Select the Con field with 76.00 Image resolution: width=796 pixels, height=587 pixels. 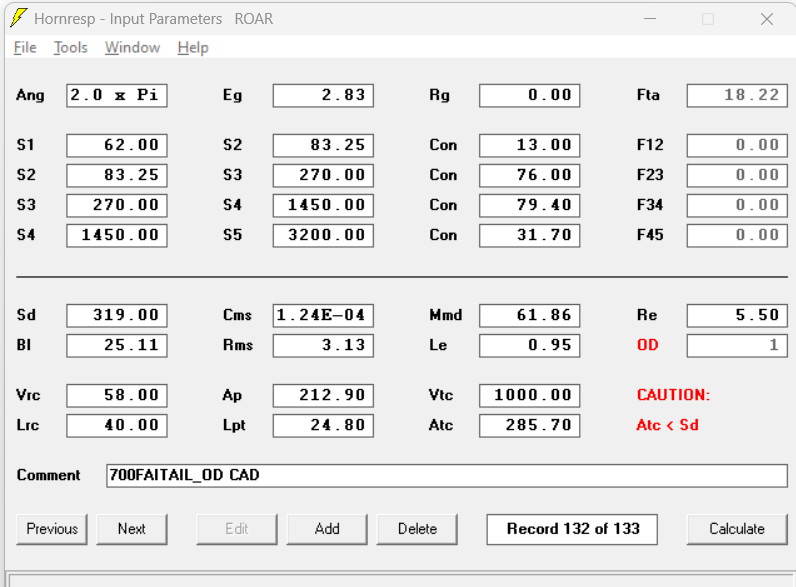[x=529, y=175]
